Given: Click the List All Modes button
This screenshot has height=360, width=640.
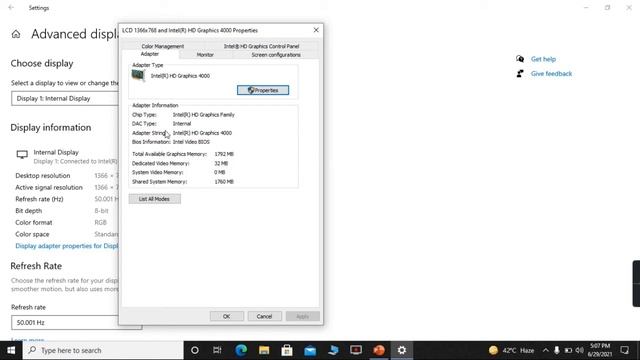Looking at the screenshot, I should click(x=154, y=199).
